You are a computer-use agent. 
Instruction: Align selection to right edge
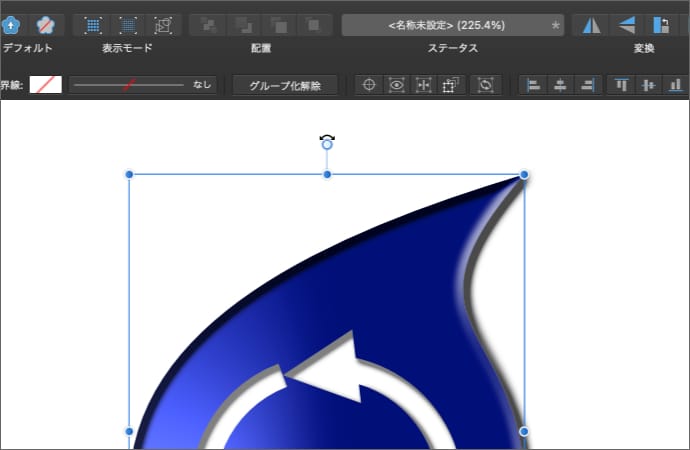tap(587, 85)
